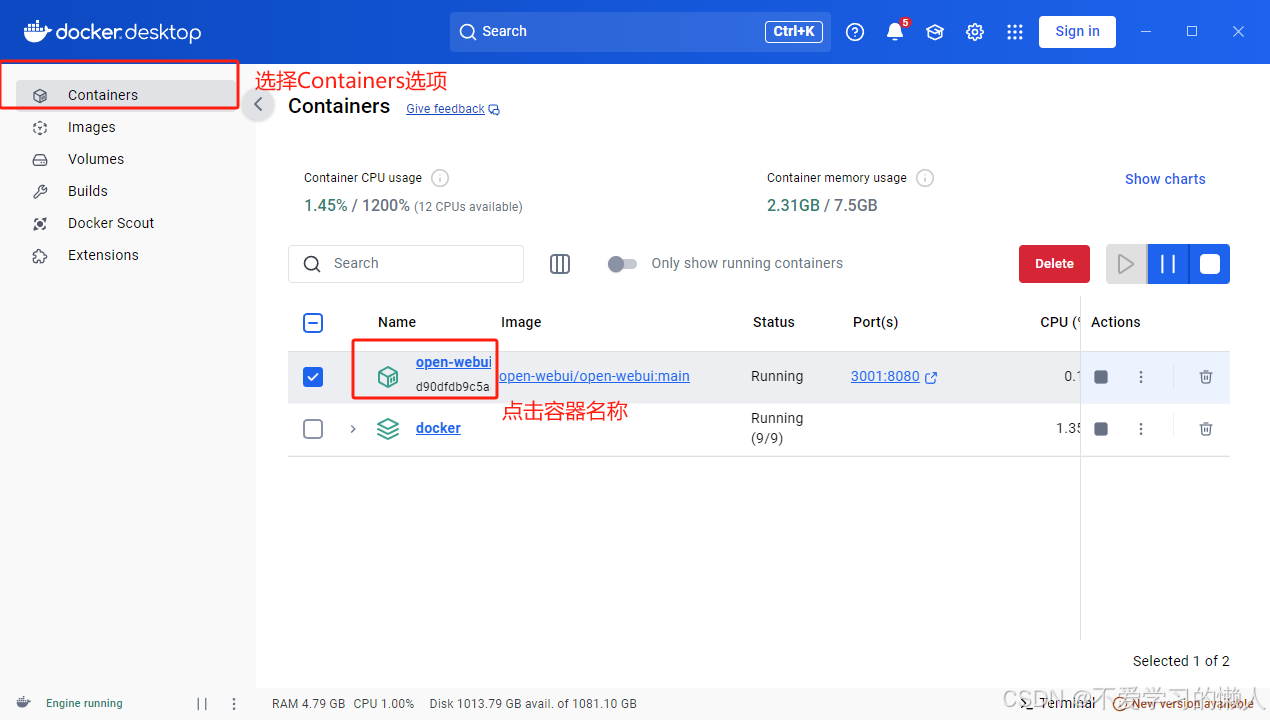Click the container ID d90dfdb9c5a
This screenshot has height=720, width=1270.
[x=453, y=387]
